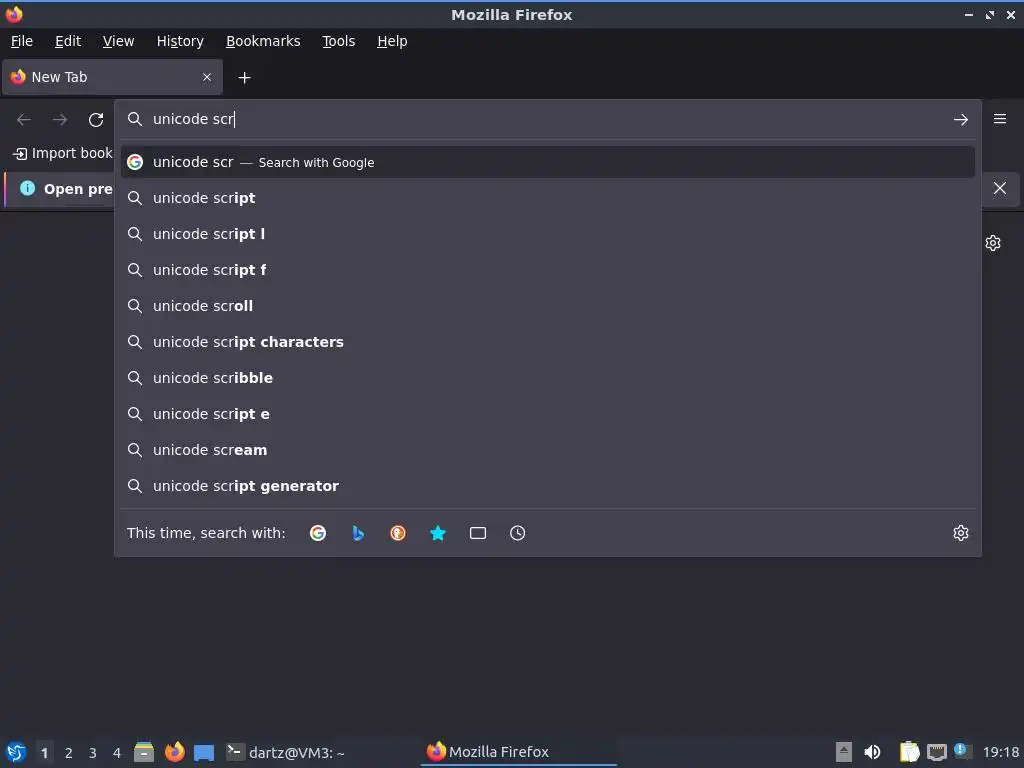
Task: Choose suggestion 'unicode scribble'
Action: click(x=547, y=377)
